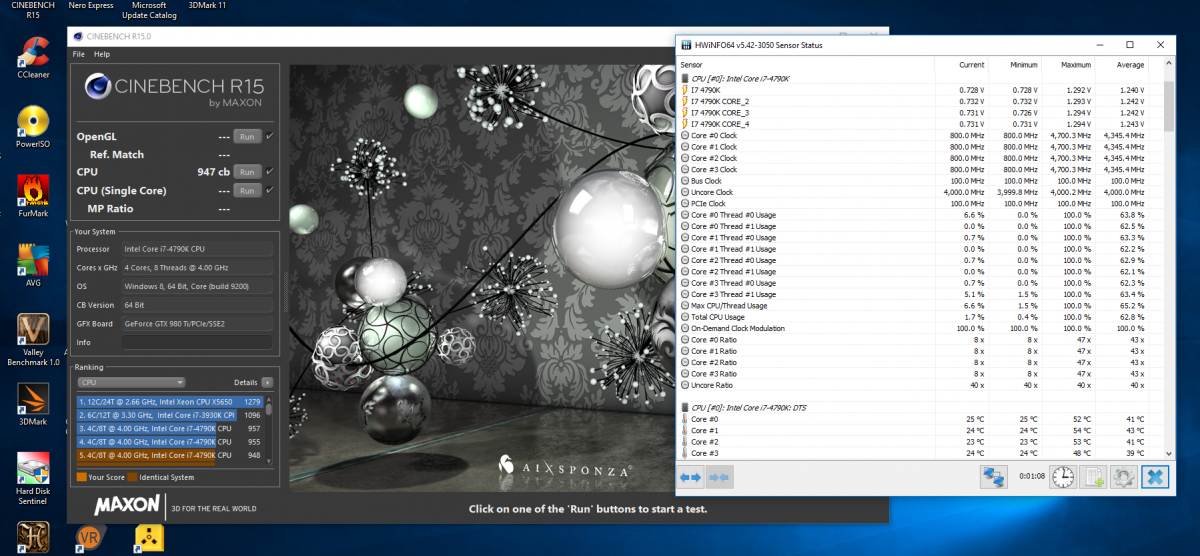
Task: Select ranking entry Intel Xeon CPU X5650
Action: point(168,402)
